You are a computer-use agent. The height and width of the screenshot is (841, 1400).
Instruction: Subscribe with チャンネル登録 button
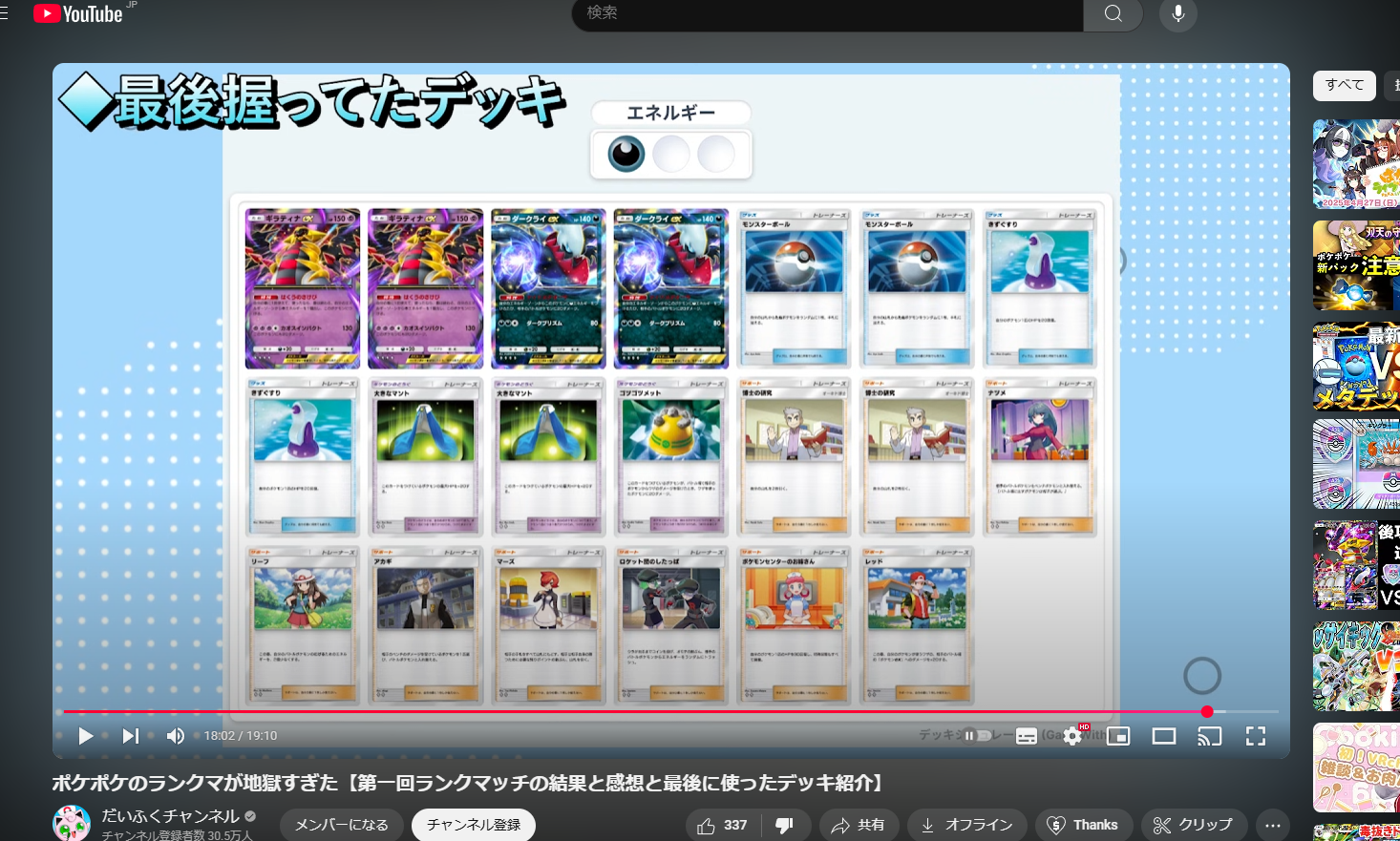(x=474, y=826)
